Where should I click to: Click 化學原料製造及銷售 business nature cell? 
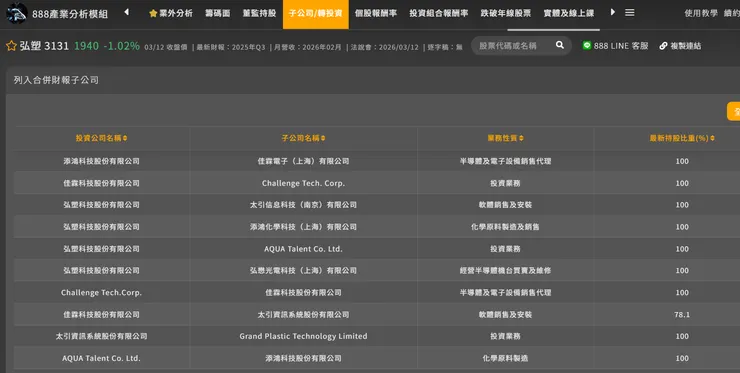(x=505, y=227)
